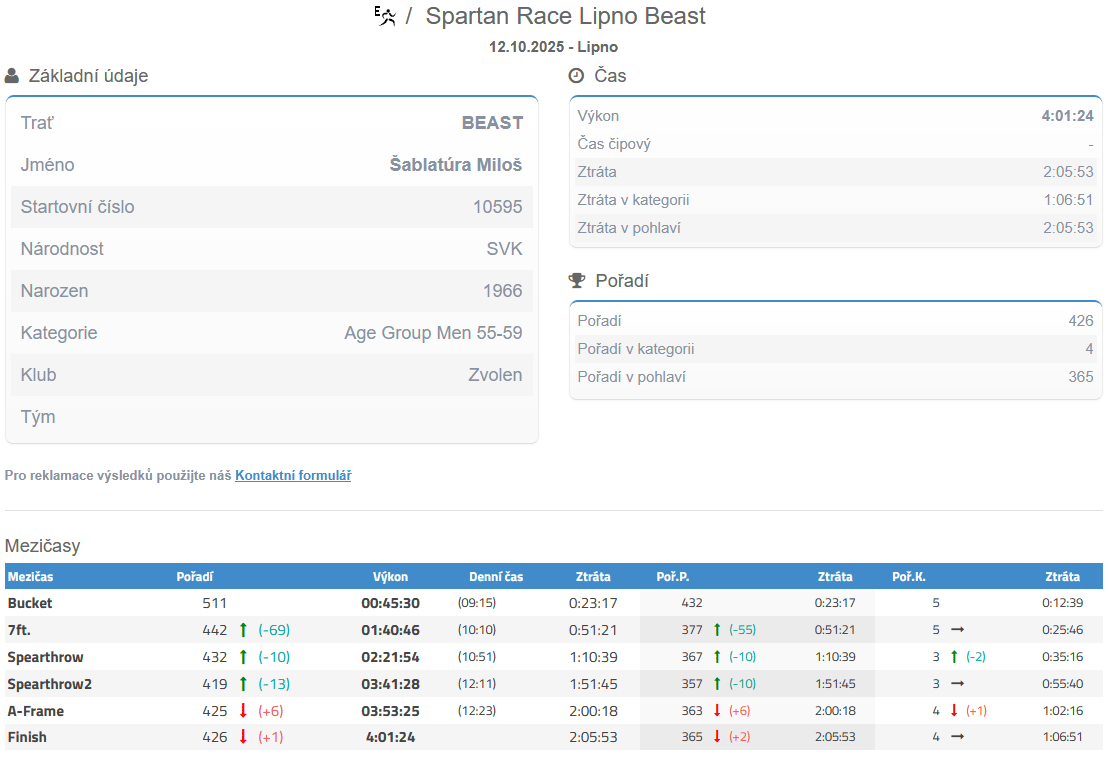The image size is (1109, 762).
Task: Click the person icon next to Základní údaje
Action: [x=12, y=76]
